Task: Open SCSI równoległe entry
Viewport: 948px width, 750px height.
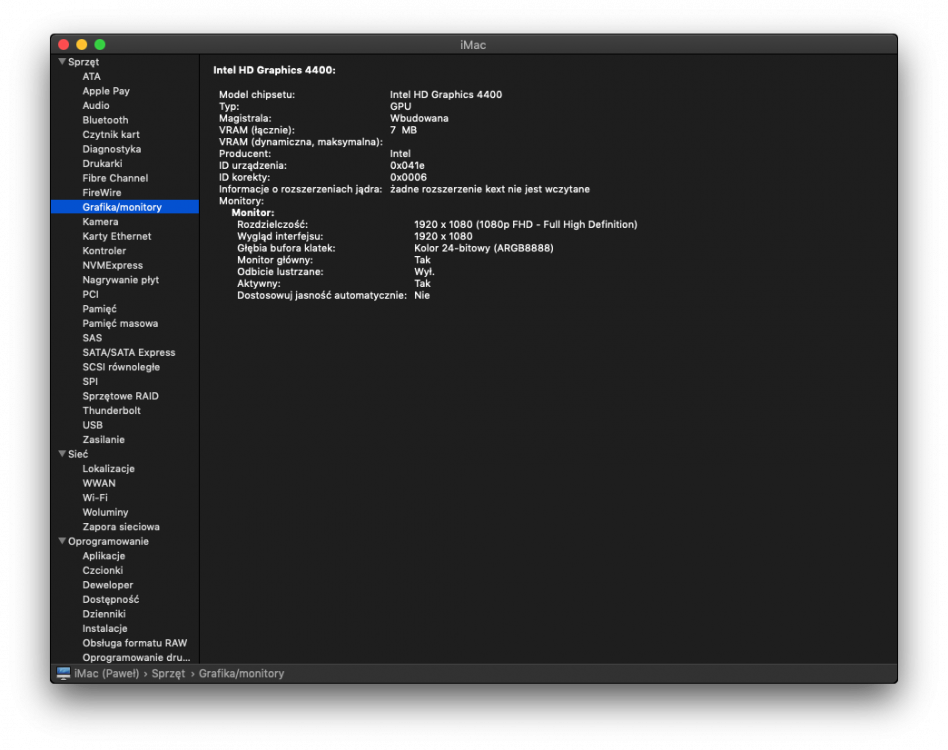Action: click(122, 367)
